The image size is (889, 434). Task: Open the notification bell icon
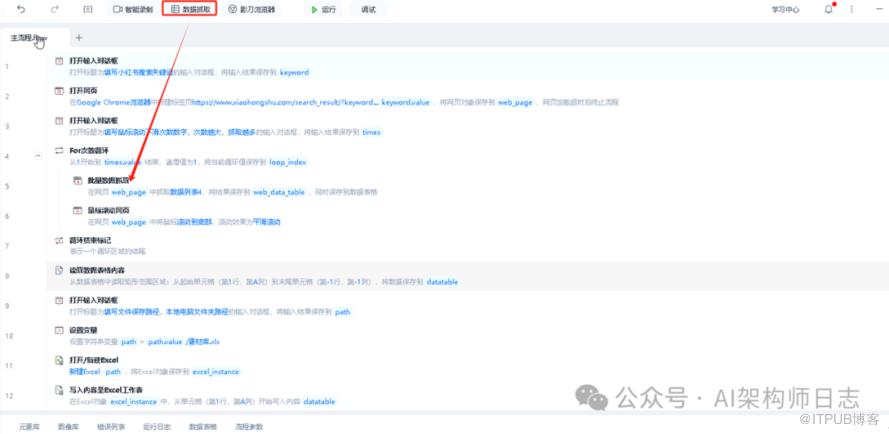[x=828, y=9]
